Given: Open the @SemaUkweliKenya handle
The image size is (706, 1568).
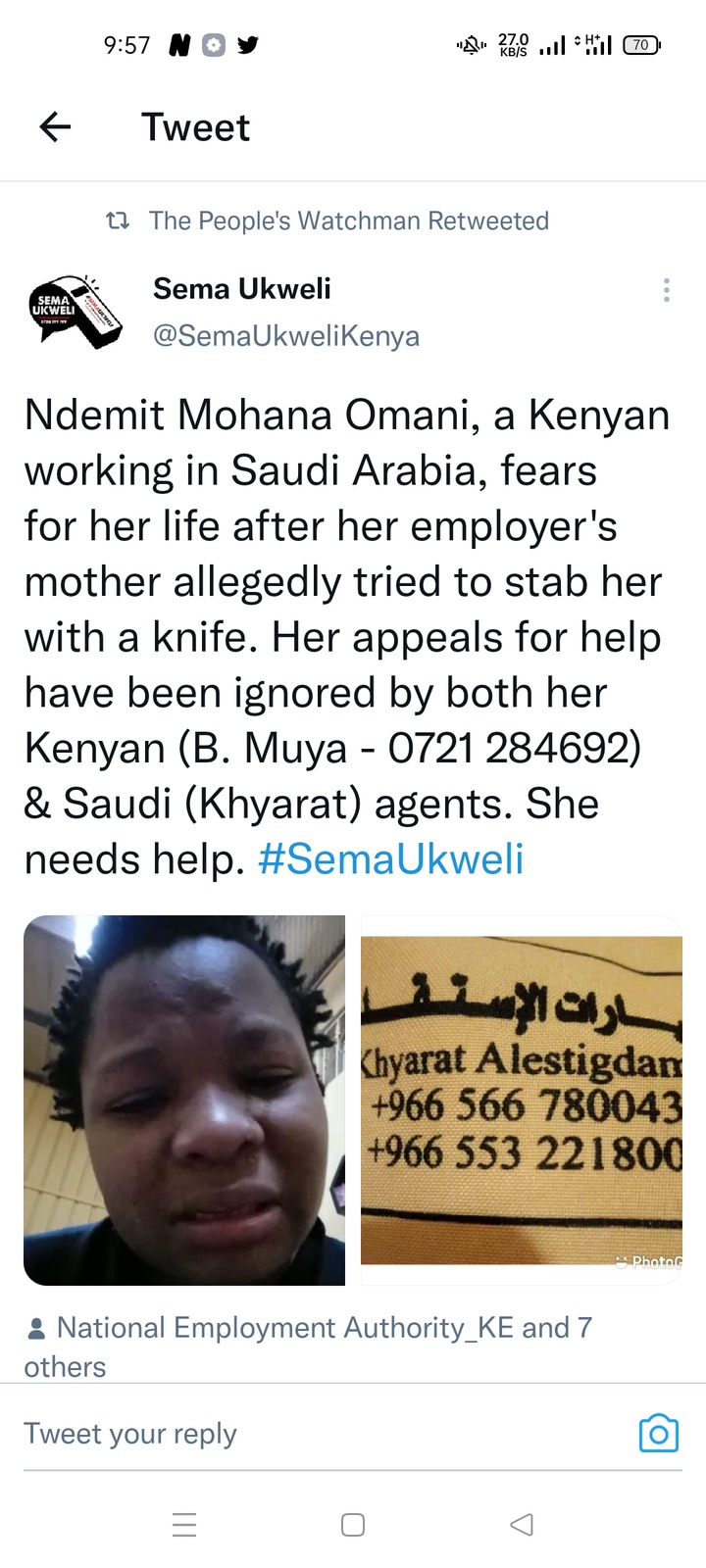Looking at the screenshot, I should pos(286,336).
